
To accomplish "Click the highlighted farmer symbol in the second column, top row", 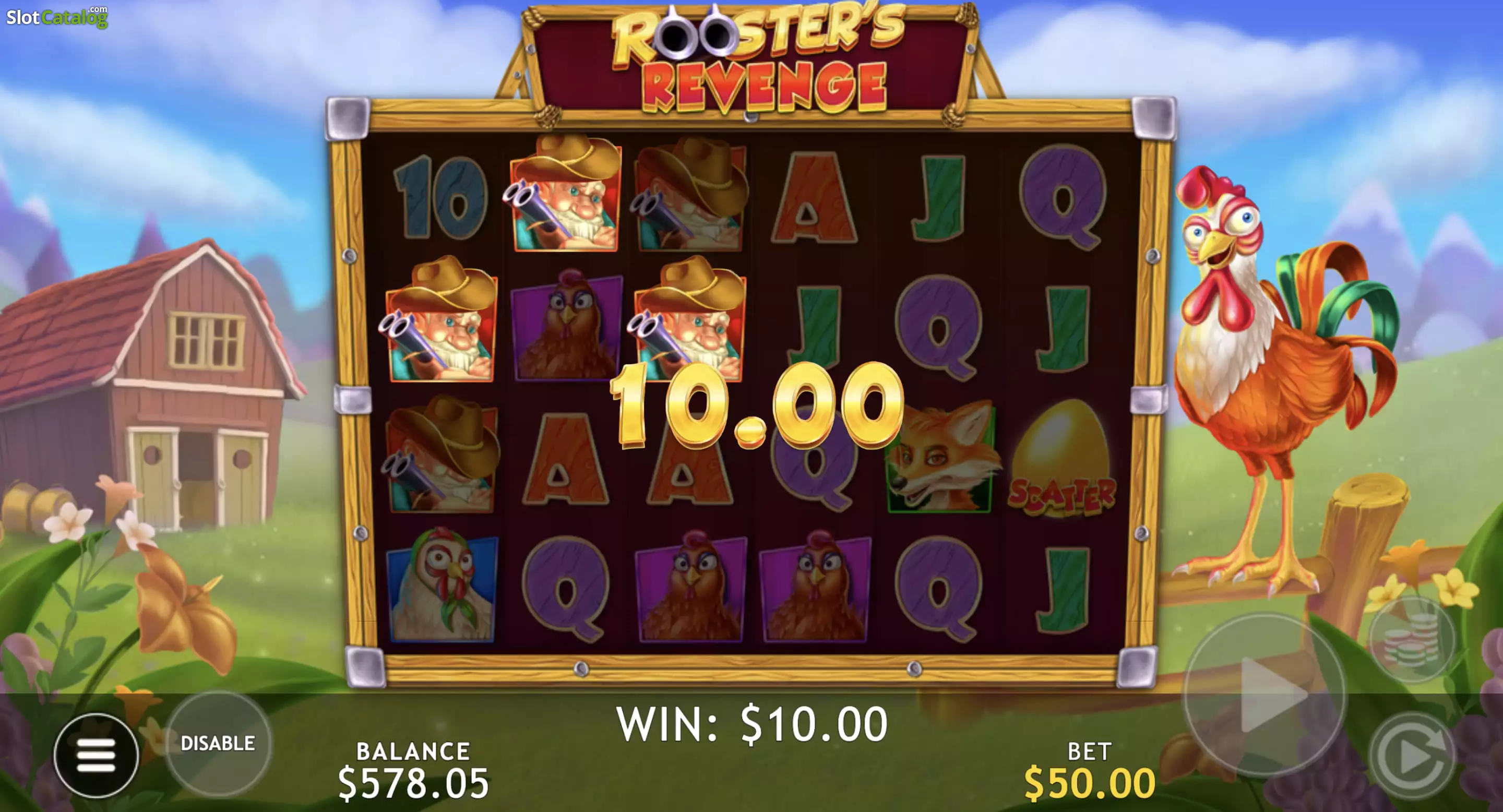I will coord(564,194).
